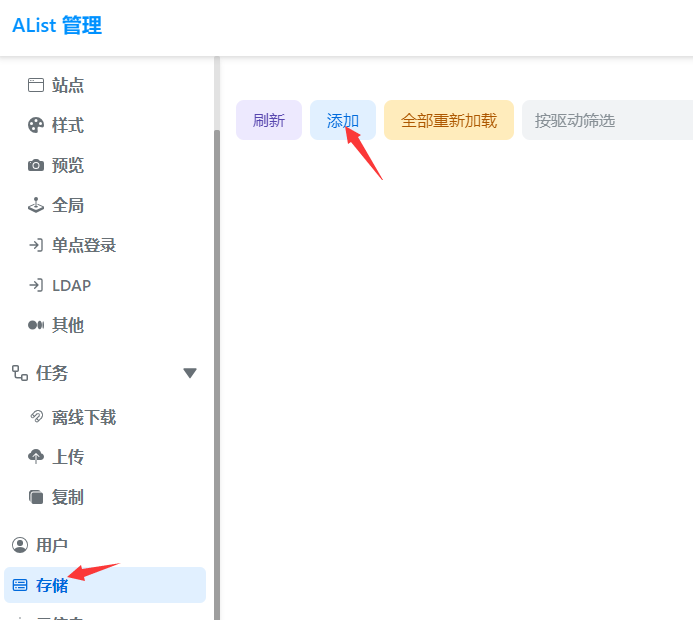This screenshot has width=693, height=620.
Task: Click the 全部重新加载 button
Action: 449,120
